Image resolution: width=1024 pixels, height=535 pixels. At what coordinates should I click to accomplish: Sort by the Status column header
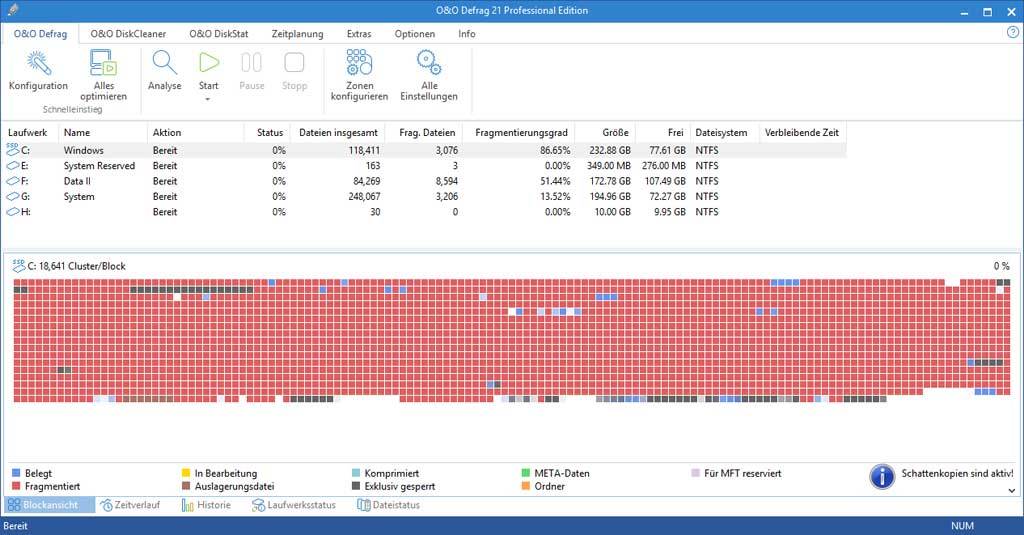266,133
